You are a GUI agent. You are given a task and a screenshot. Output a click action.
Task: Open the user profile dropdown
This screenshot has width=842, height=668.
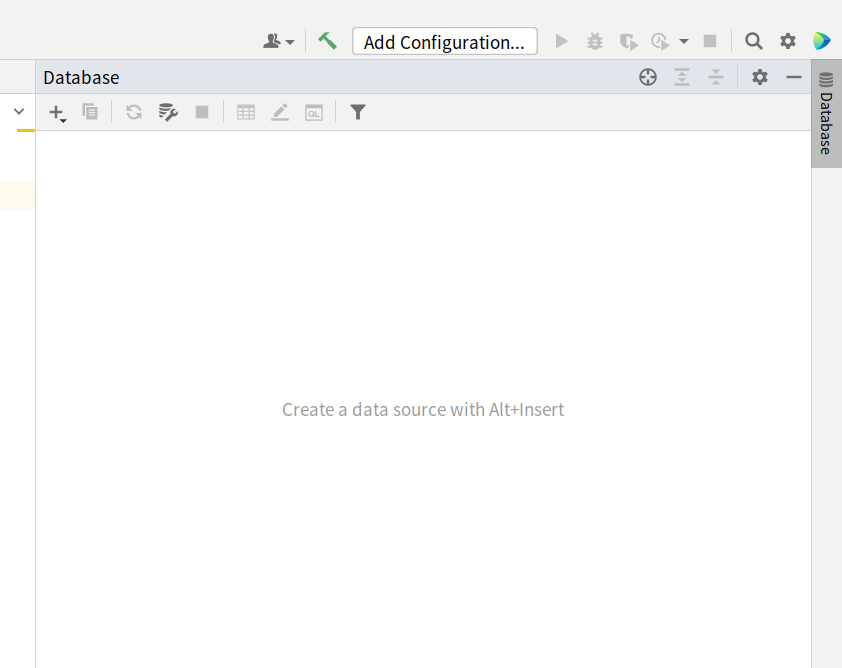click(276, 41)
